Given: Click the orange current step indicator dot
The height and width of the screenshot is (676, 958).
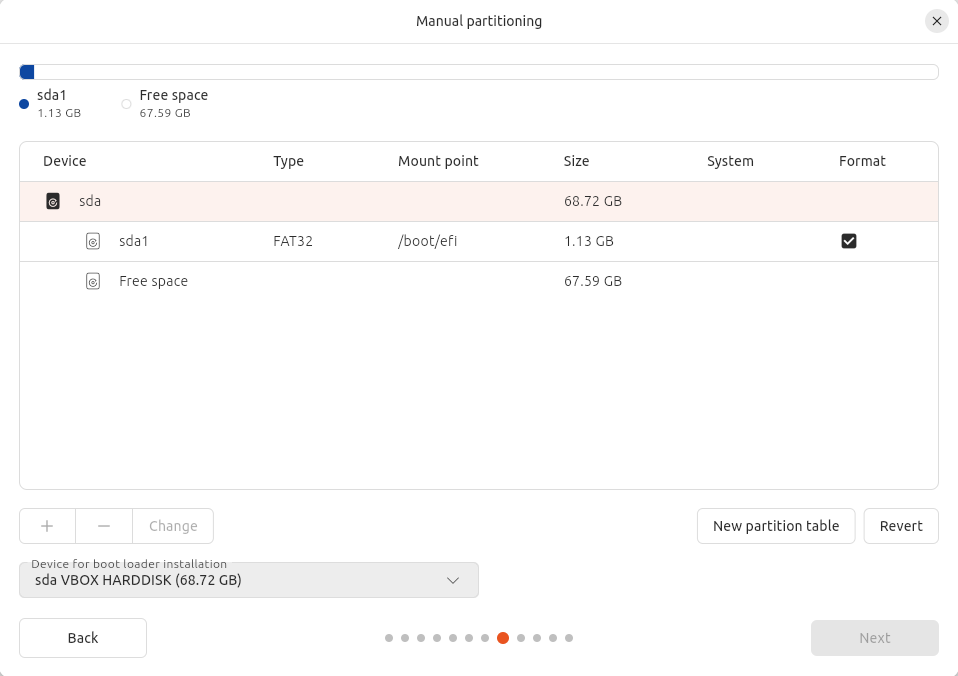Looking at the screenshot, I should click(x=503, y=638).
